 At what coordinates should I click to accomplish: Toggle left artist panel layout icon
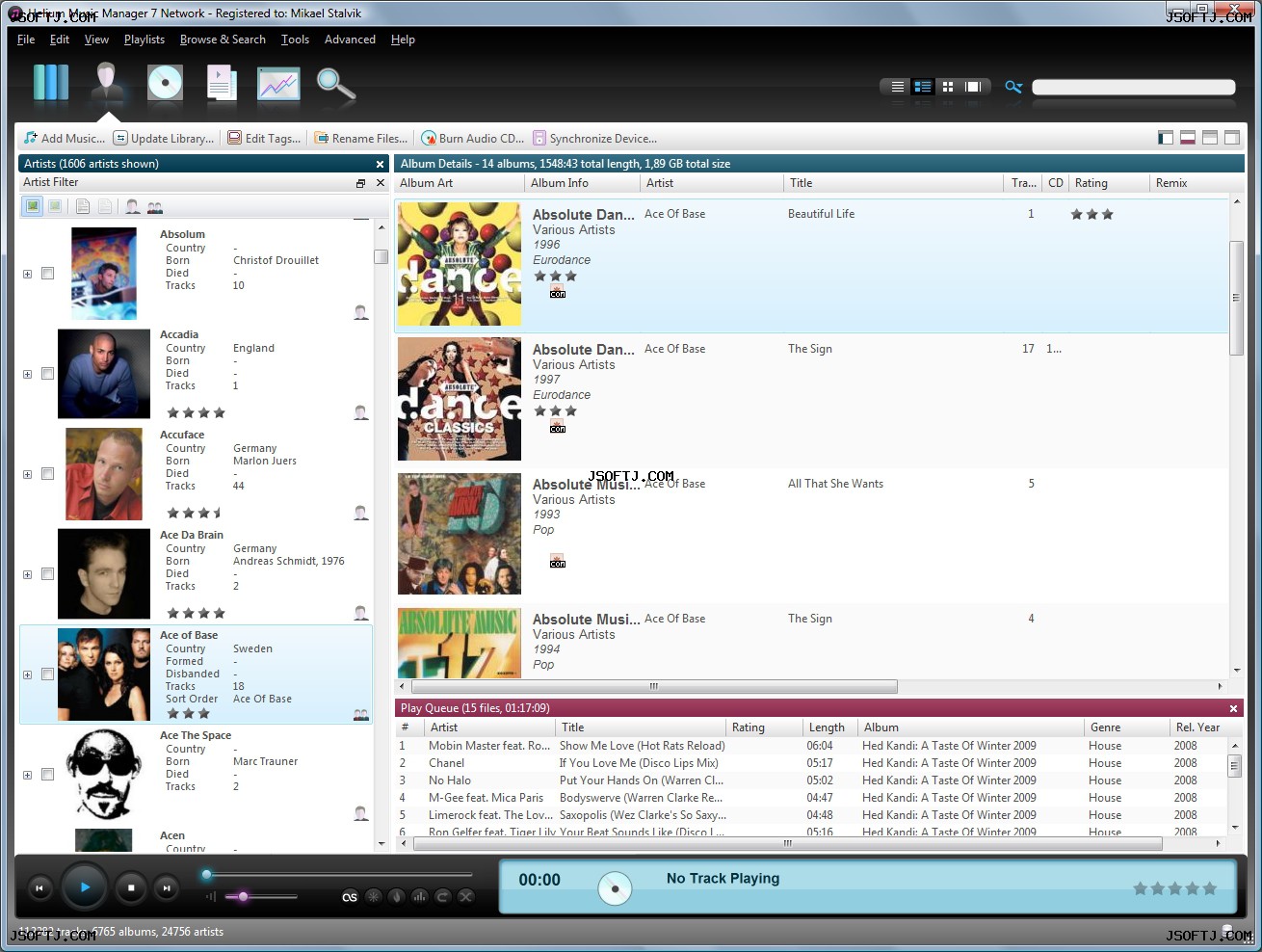coord(1166,138)
